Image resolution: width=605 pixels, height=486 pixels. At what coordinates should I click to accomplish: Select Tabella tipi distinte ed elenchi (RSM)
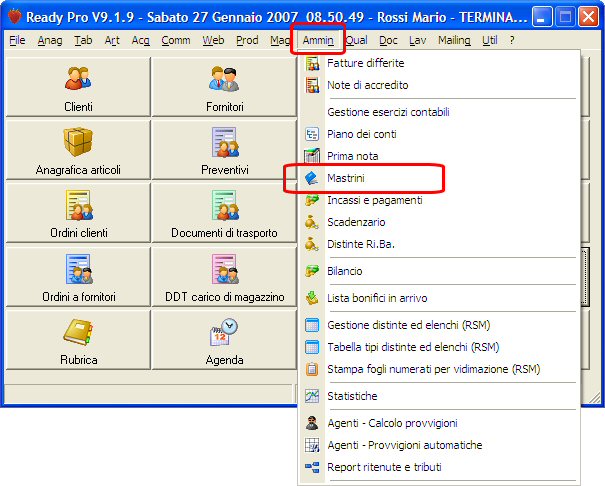tap(439, 347)
